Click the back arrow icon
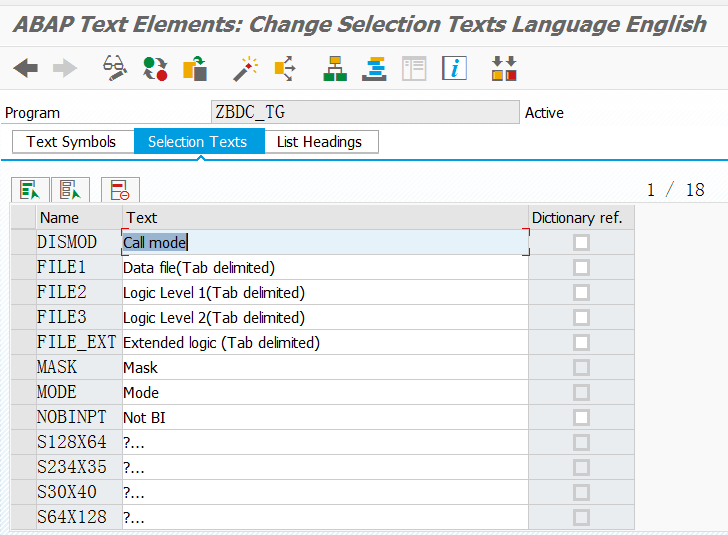The image size is (728, 535). point(26,68)
